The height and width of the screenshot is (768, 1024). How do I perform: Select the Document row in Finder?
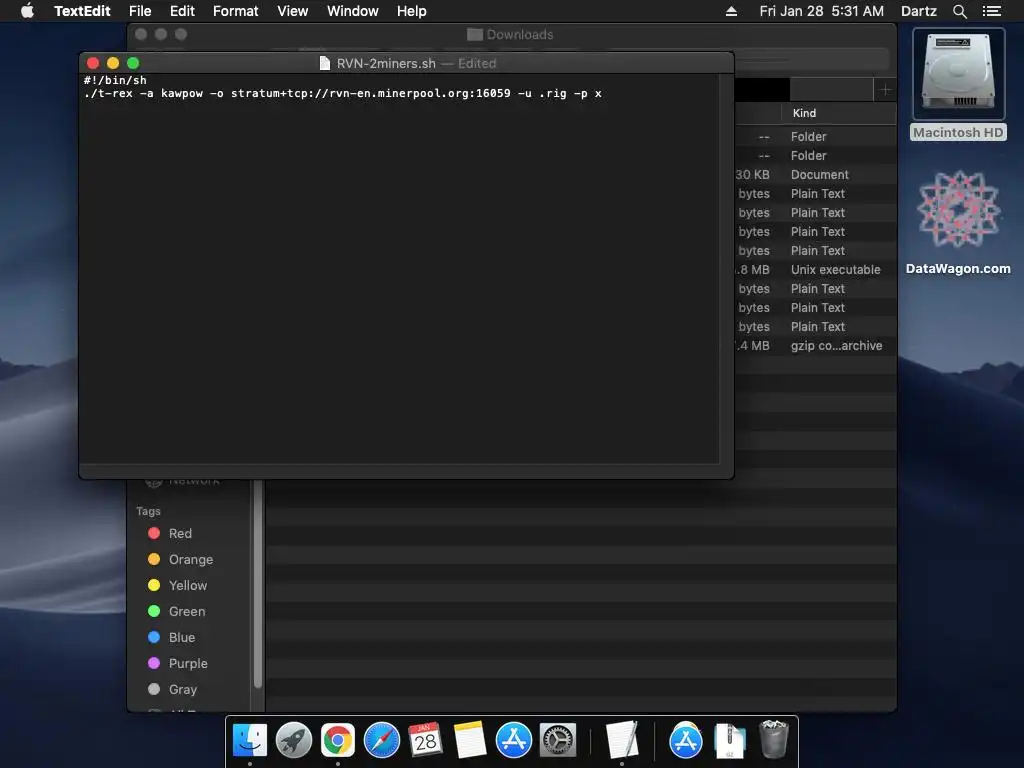coord(816,174)
